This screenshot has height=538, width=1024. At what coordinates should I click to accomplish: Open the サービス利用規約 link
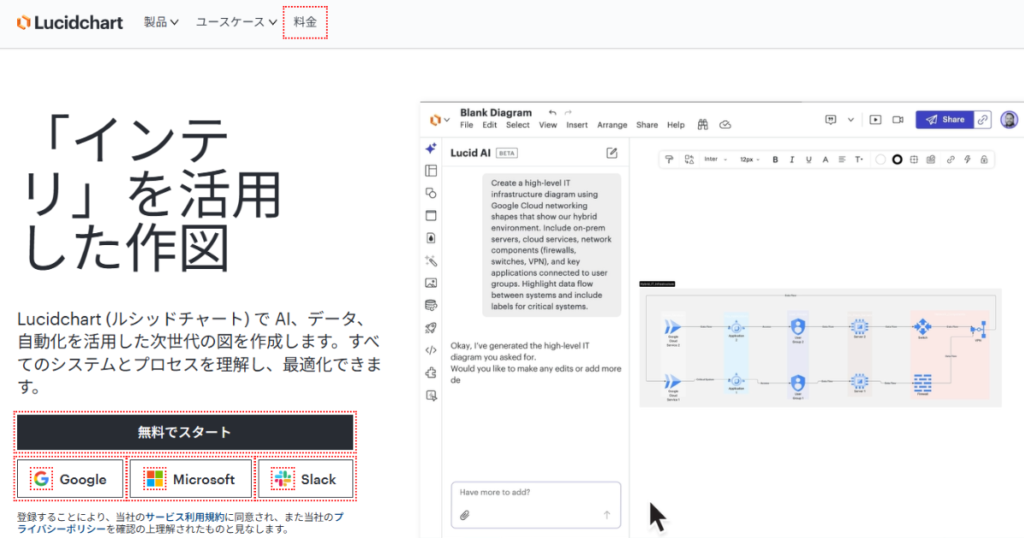coord(184,516)
